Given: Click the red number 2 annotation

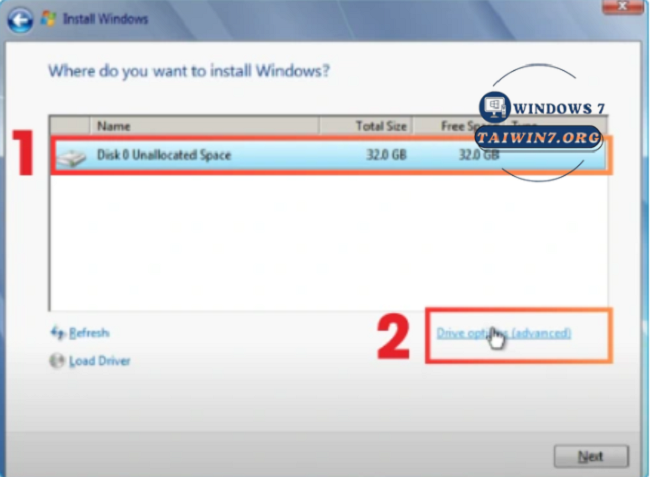Looking at the screenshot, I should 393,337.
